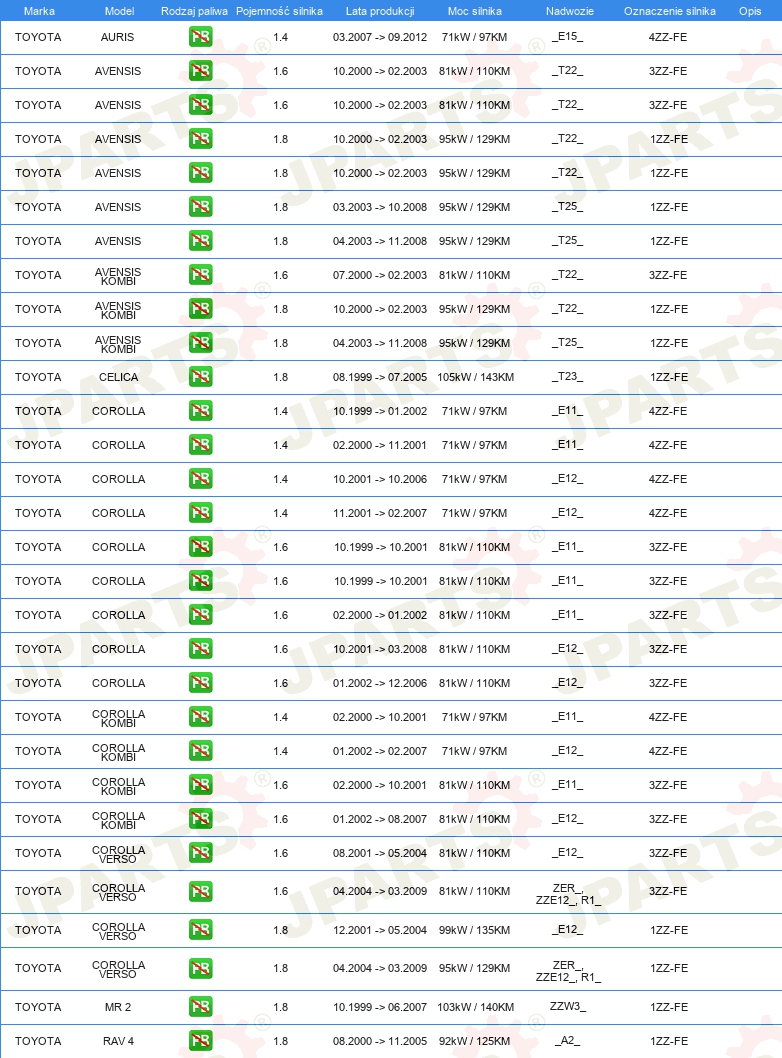Click the fuel icon in the MR 2 row

coord(200,1007)
